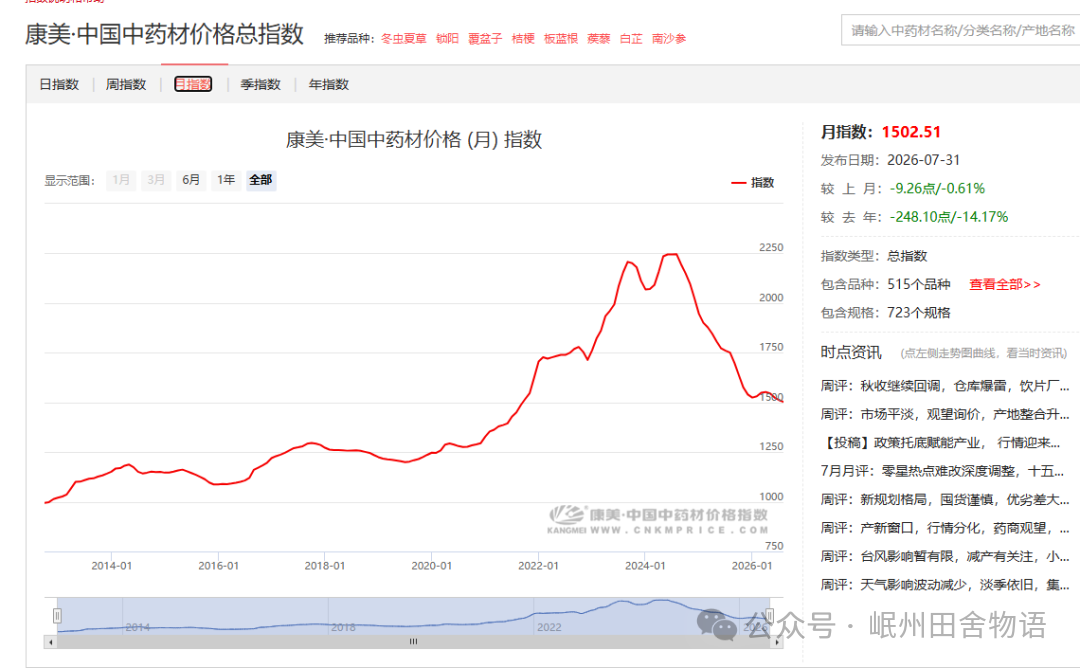Viewport: 1080px width, 668px height.
Task: Set display range to 1月
Action: [121, 180]
